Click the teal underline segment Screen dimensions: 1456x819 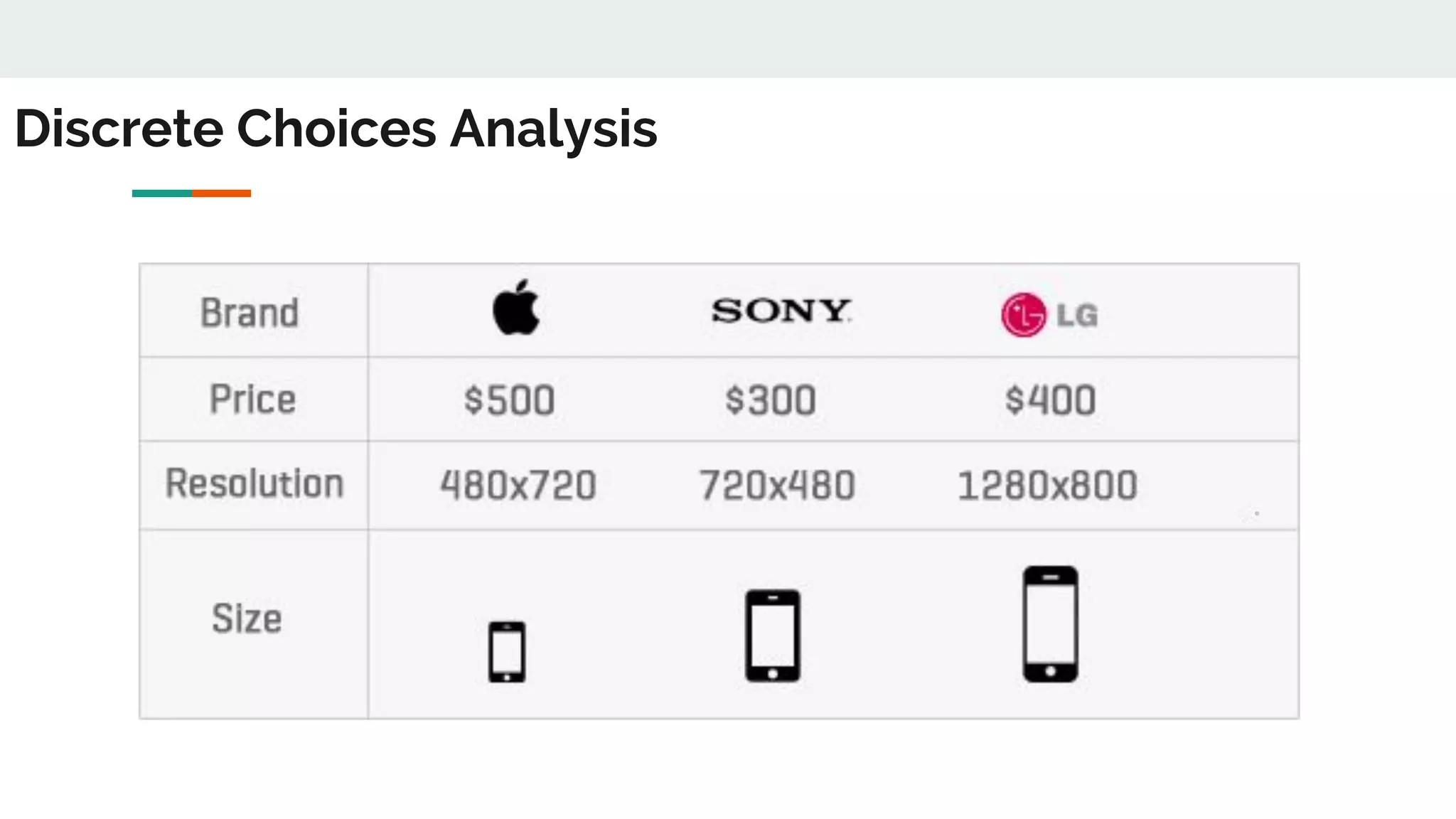tap(162, 193)
